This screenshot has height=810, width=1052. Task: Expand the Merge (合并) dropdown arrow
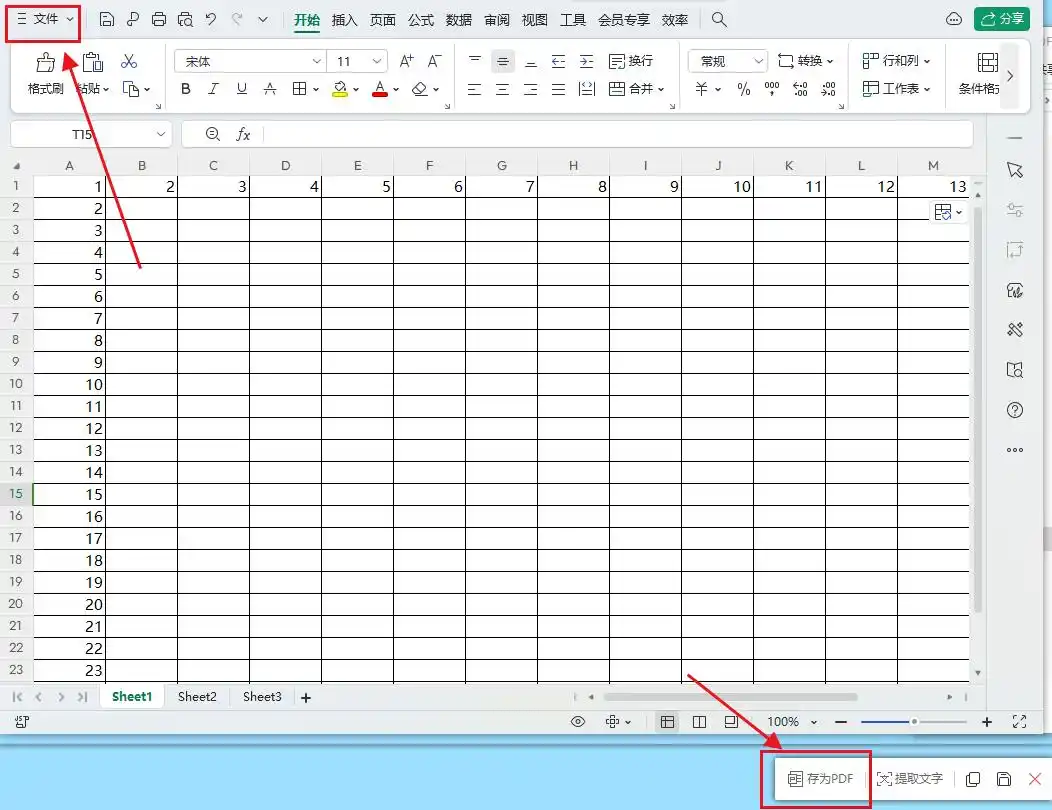pyautogui.click(x=661, y=89)
